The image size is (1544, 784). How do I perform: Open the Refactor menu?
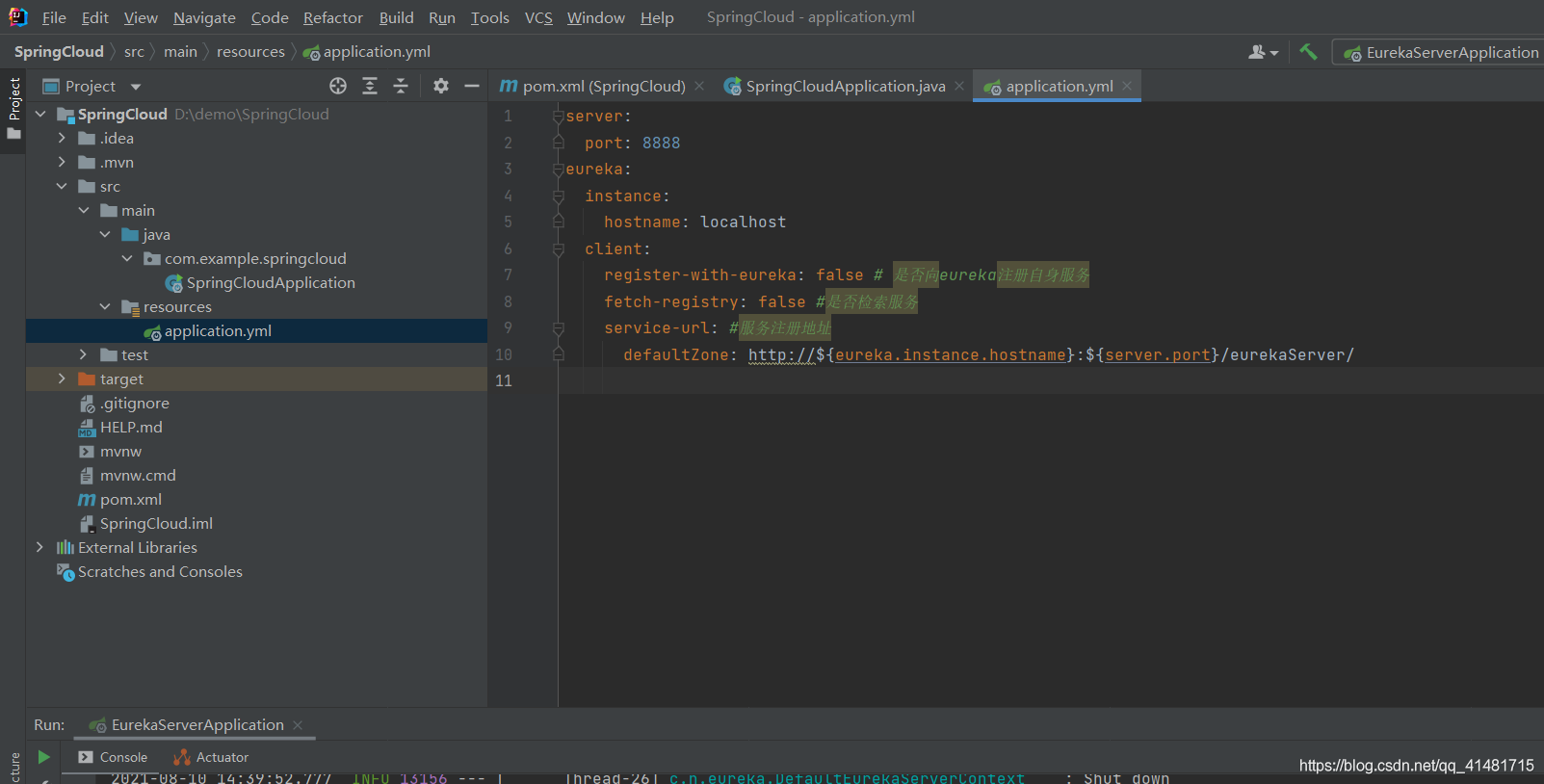click(x=333, y=17)
